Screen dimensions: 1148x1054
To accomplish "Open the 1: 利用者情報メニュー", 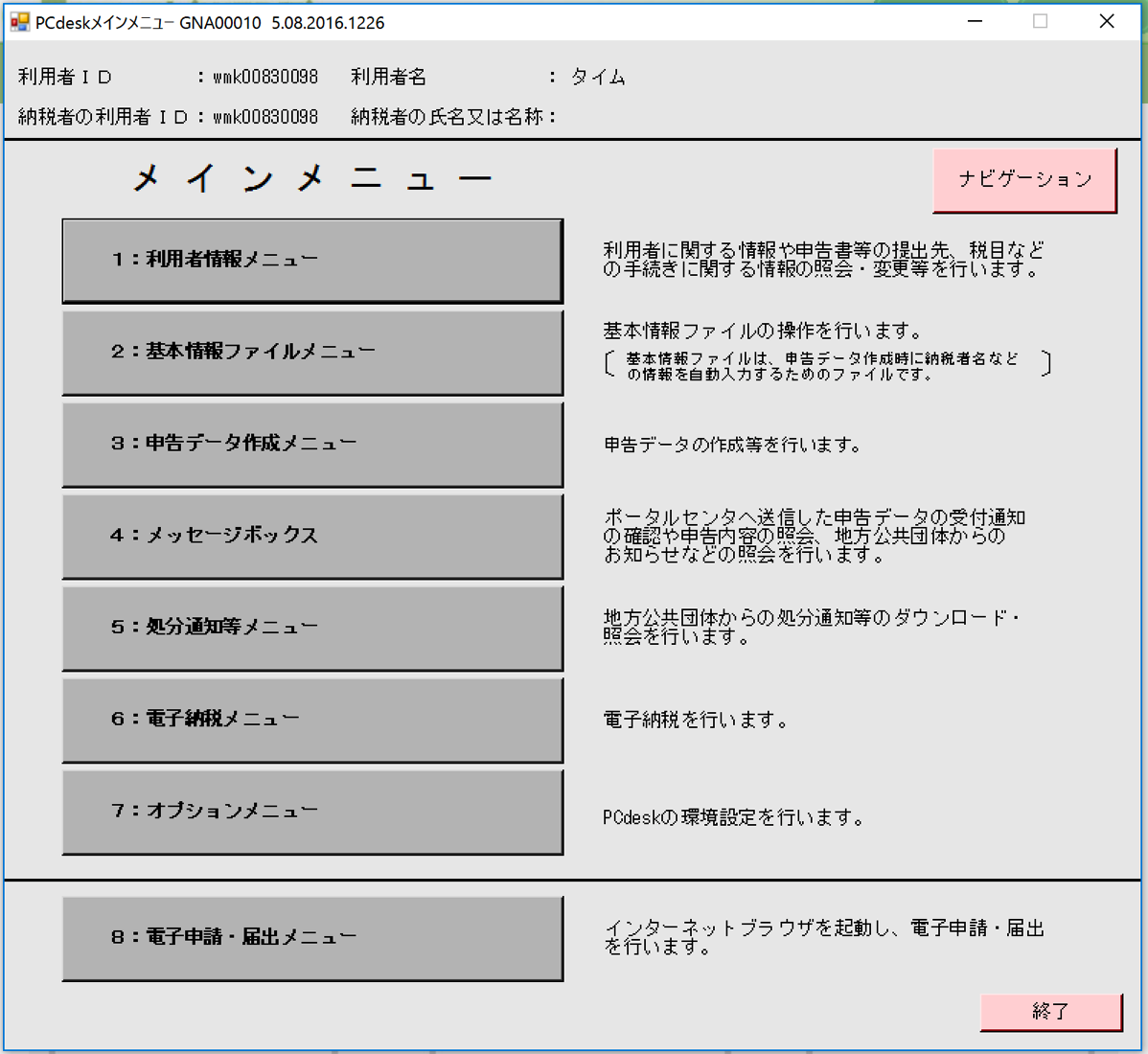I will coord(312,261).
